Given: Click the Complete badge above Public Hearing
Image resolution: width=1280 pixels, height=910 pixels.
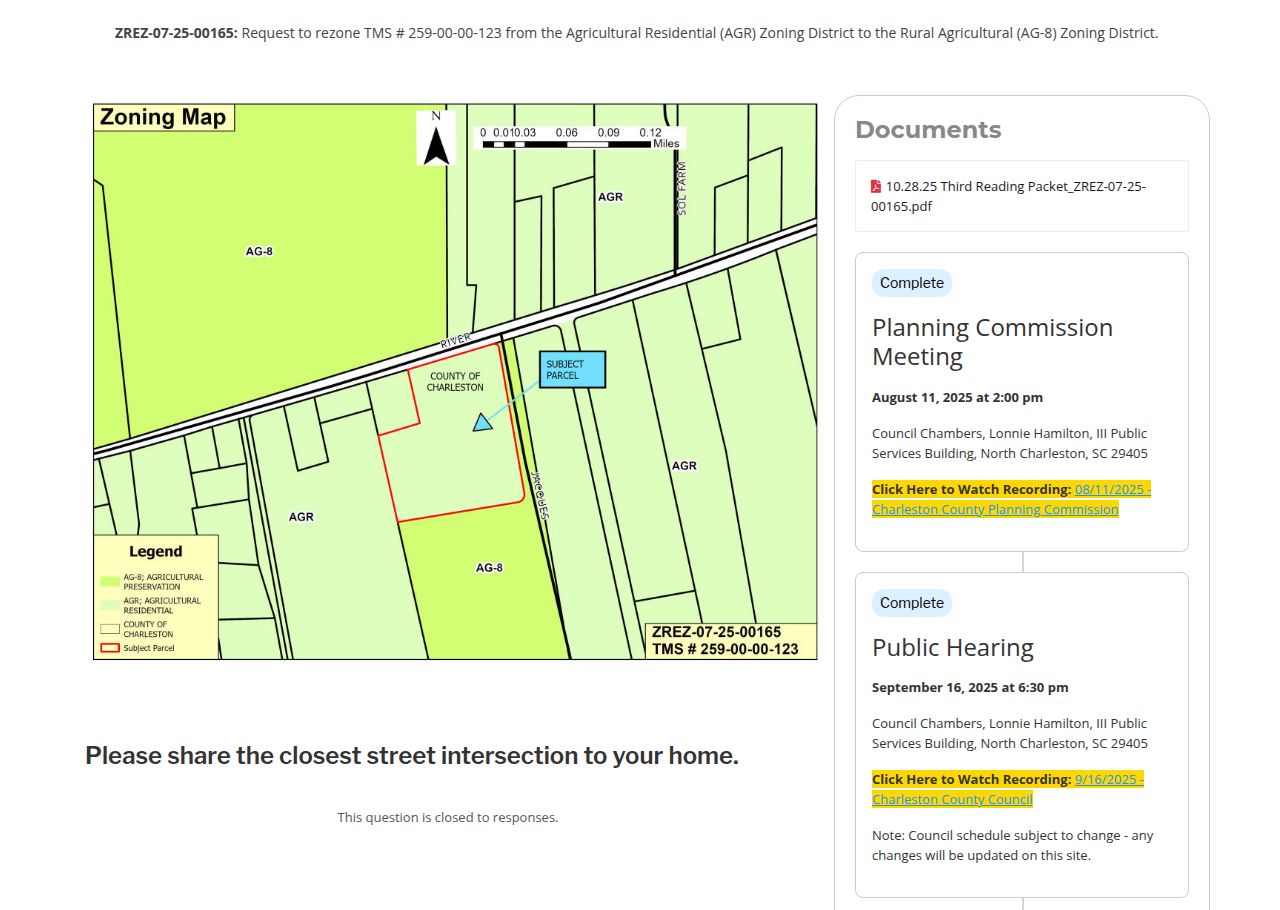Looking at the screenshot, I should [x=912, y=603].
